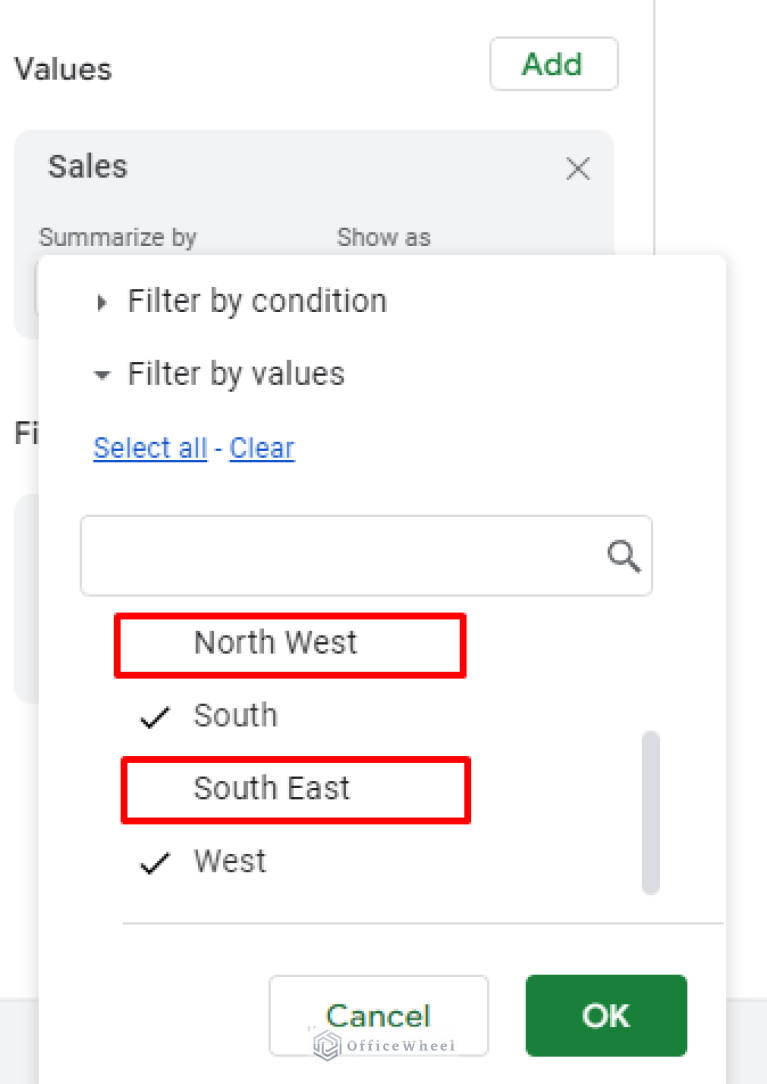Uncheck the West option
The height and width of the screenshot is (1084, 767).
point(230,861)
